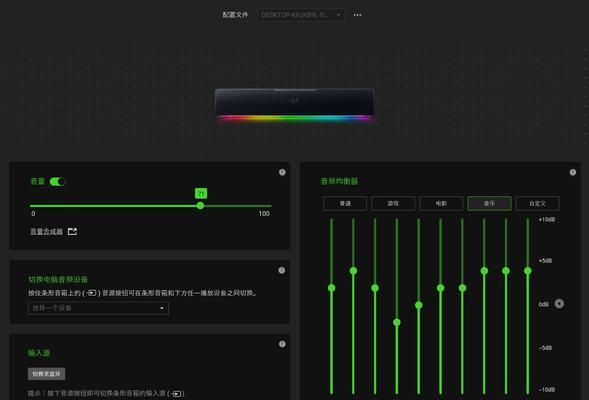Open the 选择一个设备 device dropdown
Viewport: 589px width, 400px height.
tap(98, 308)
